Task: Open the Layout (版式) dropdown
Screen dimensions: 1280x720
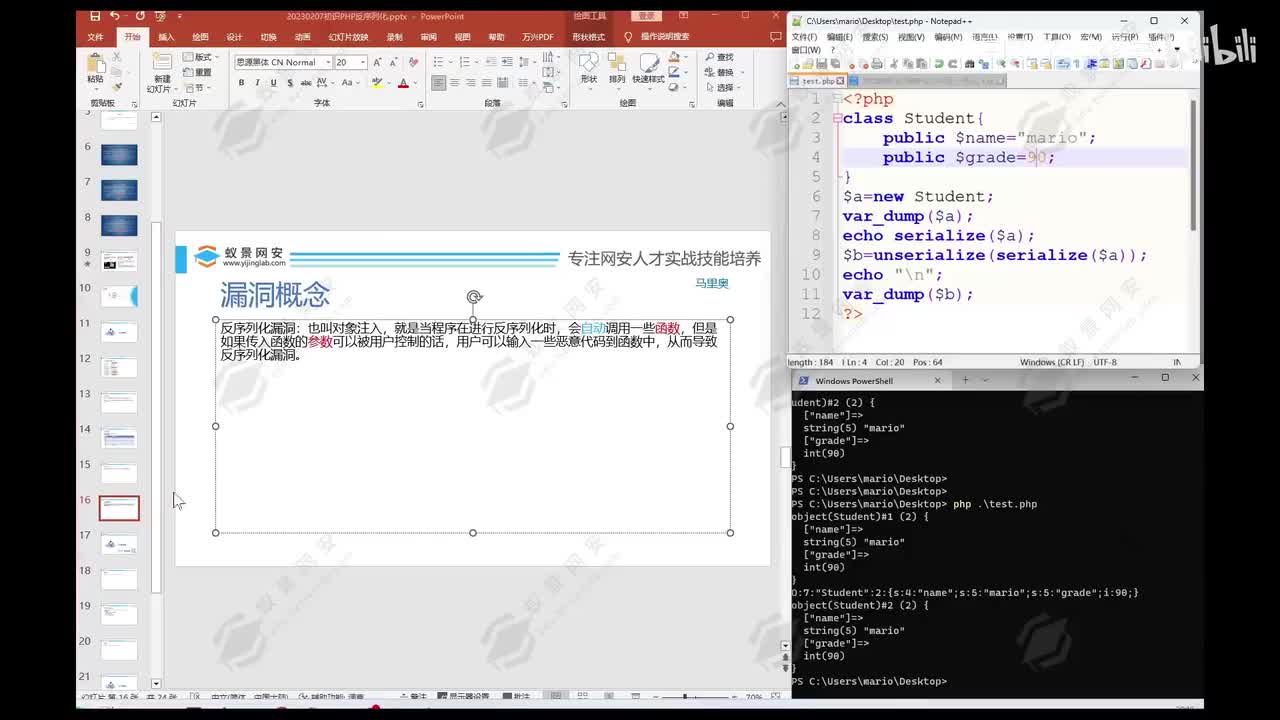Action: [199, 57]
